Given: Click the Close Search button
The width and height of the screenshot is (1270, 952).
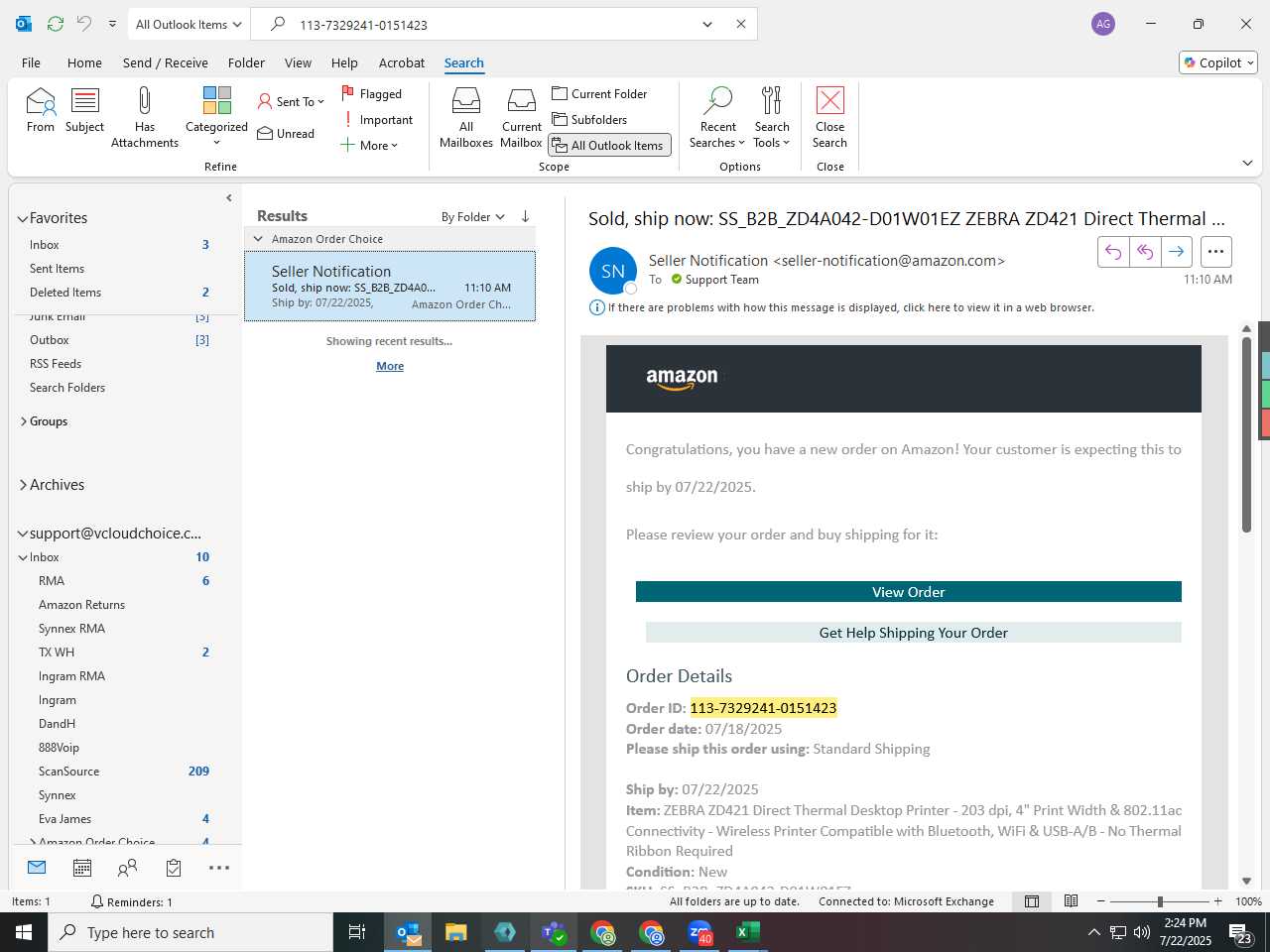Looking at the screenshot, I should click(x=829, y=117).
